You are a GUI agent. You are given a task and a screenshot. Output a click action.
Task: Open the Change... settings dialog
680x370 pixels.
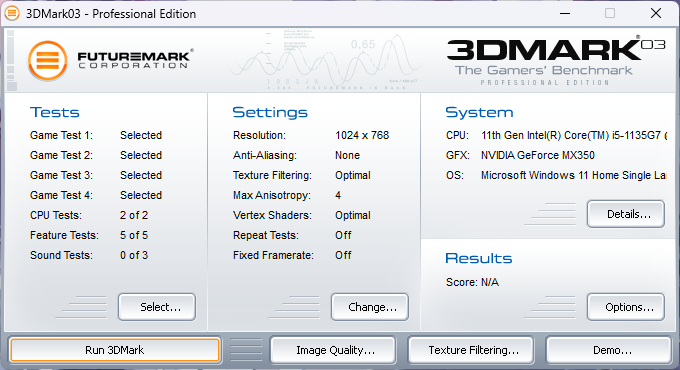coord(370,307)
